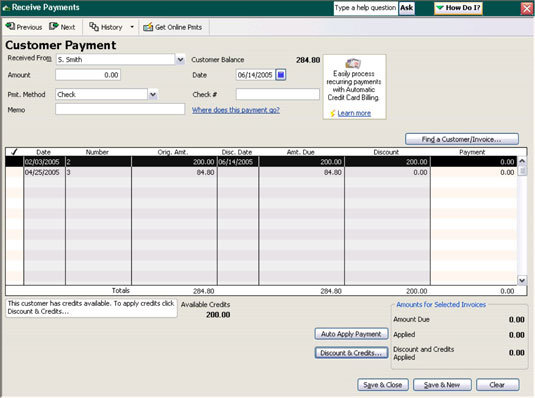
Task: Click the Received From field showing S. Smith
Action: click(x=115, y=60)
